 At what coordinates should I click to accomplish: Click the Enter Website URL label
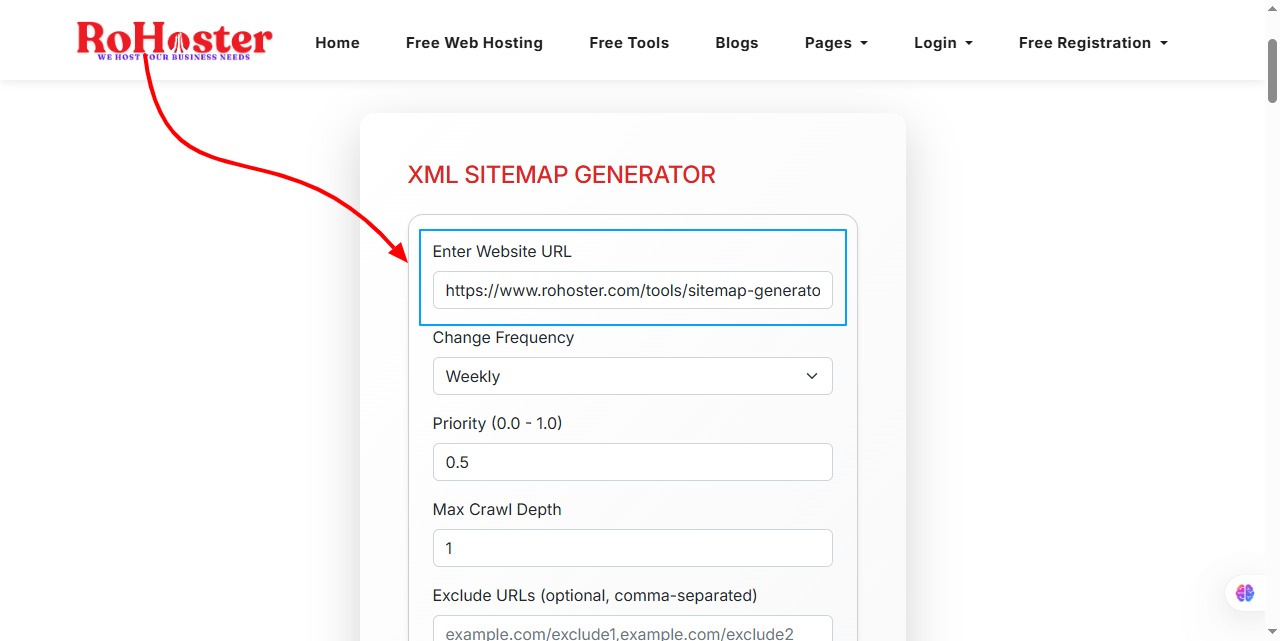coord(502,252)
